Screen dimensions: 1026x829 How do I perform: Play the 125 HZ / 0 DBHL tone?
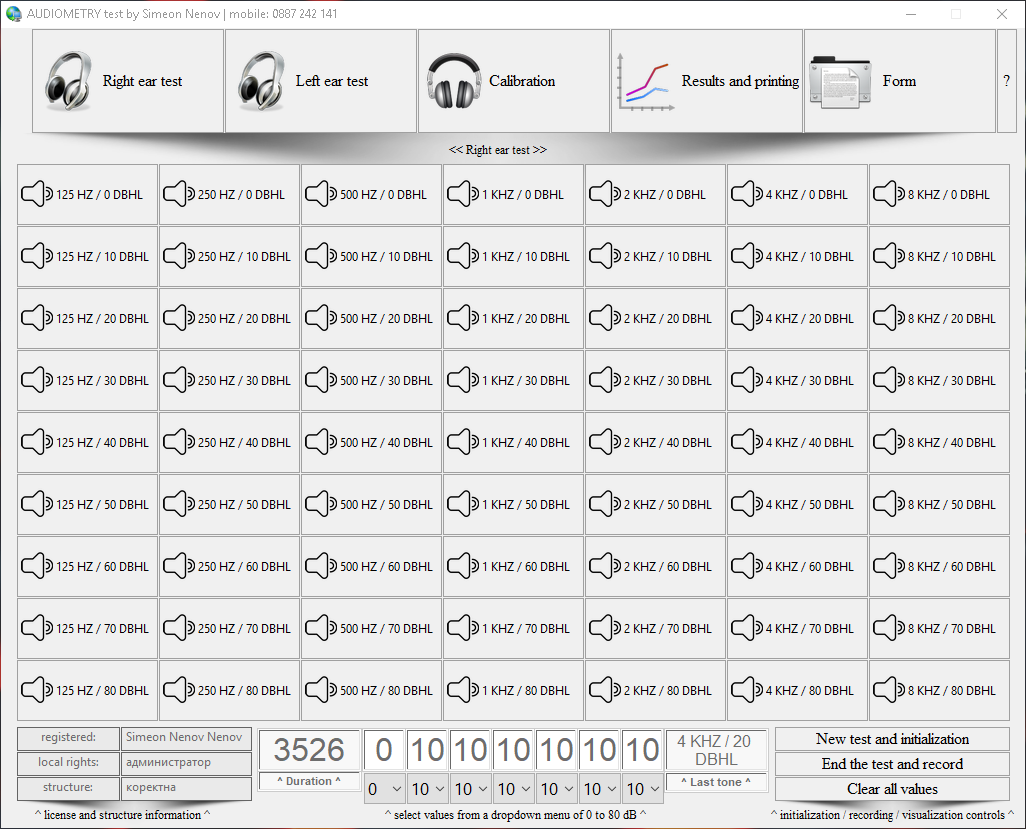(87, 194)
